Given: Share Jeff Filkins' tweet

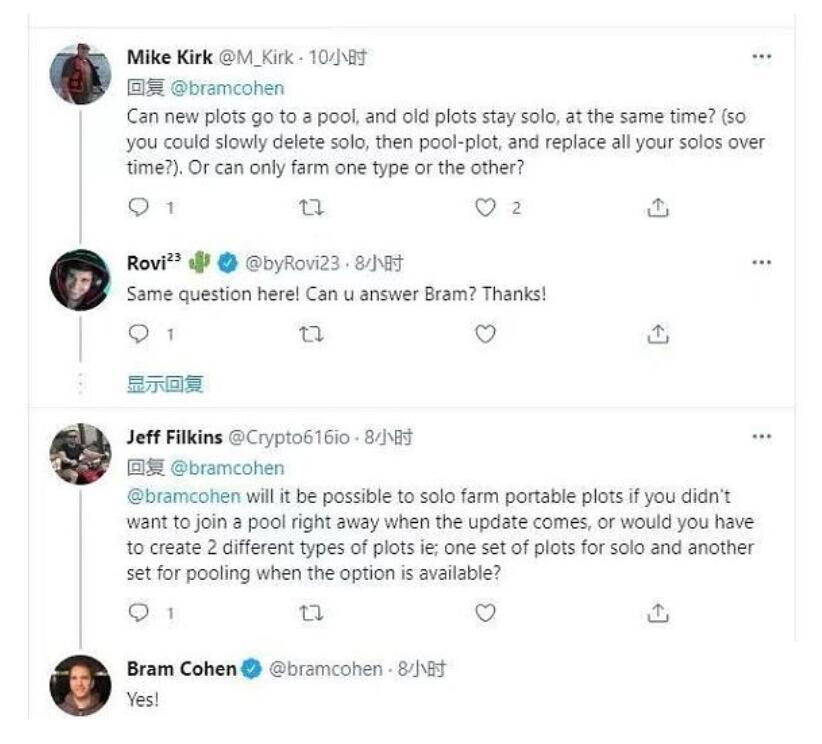Looking at the screenshot, I should point(657,612).
